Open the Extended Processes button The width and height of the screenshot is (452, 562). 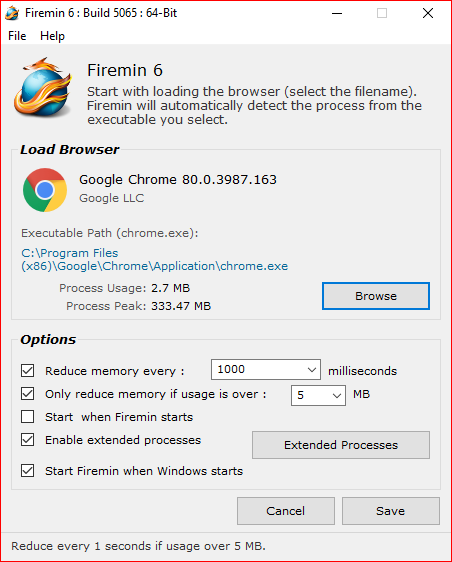coord(341,445)
